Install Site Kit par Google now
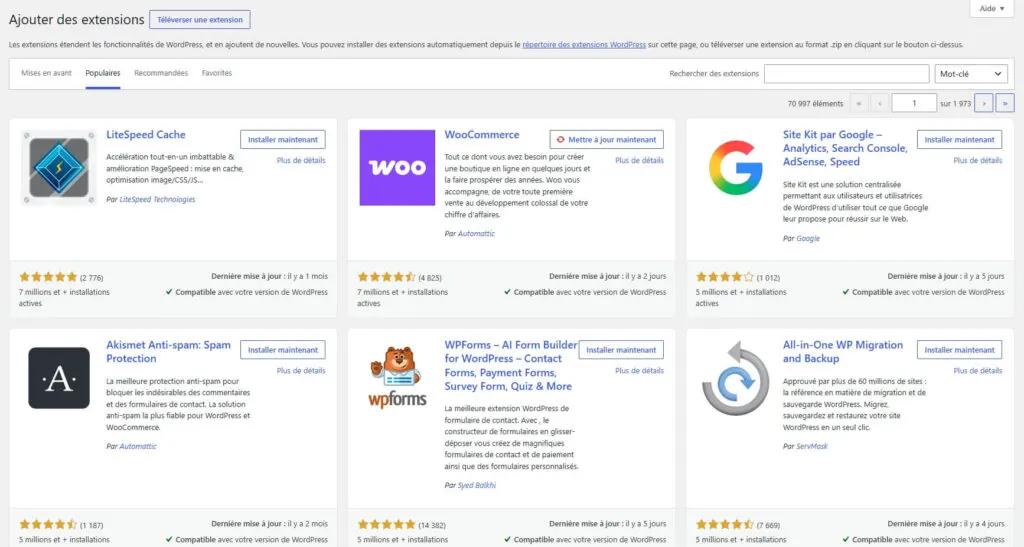 point(959,140)
